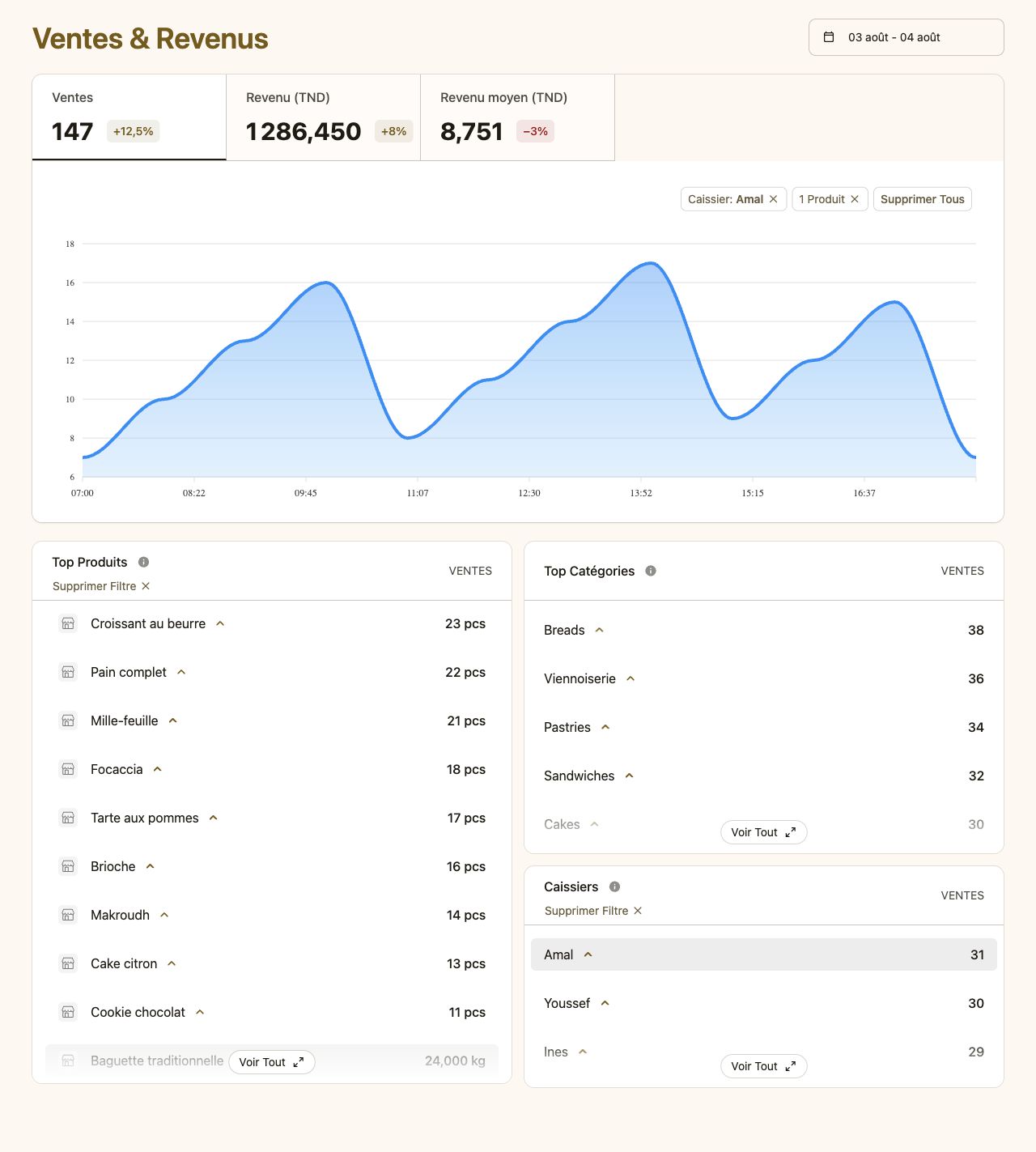Click the product icon beside Tarte aux pommes

pyautogui.click(x=68, y=818)
